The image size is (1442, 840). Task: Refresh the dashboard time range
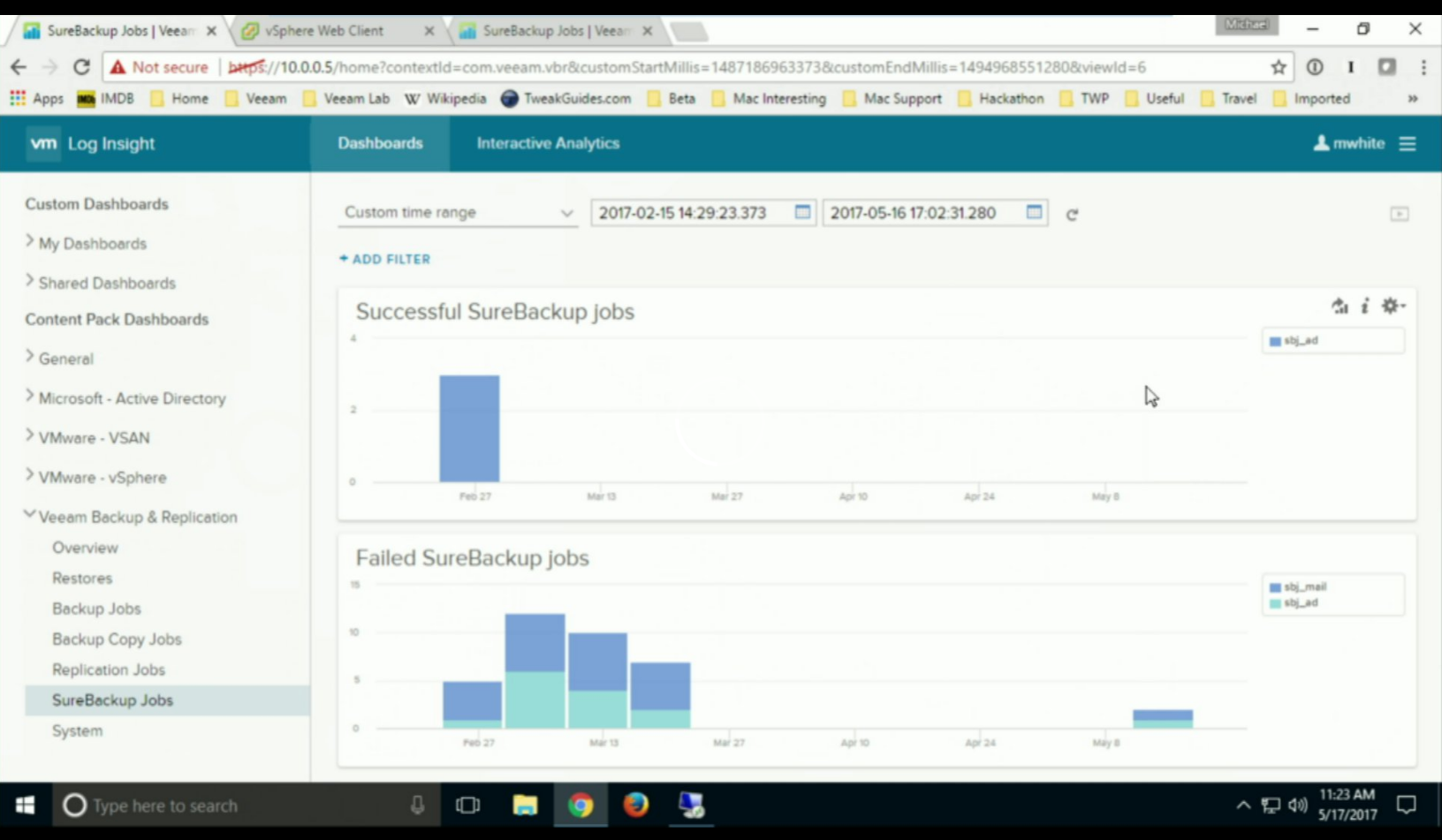tap(1072, 214)
